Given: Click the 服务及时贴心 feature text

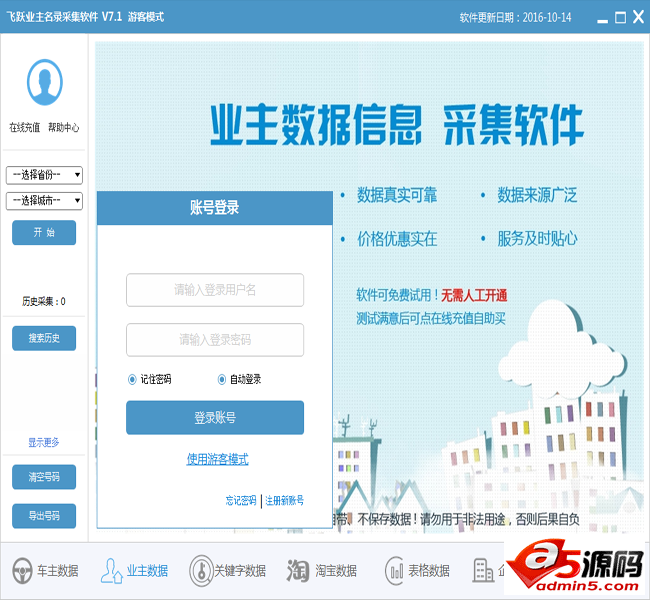Looking at the screenshot, I should (537, 238).
